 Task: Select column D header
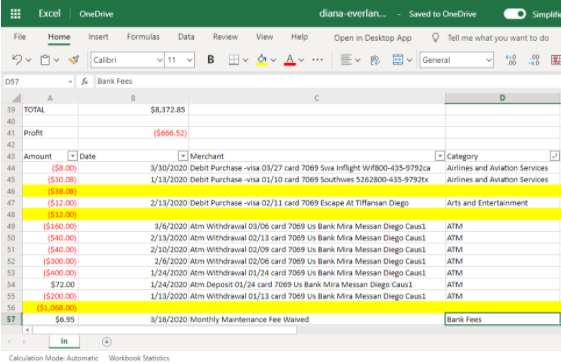click(502, 98)
